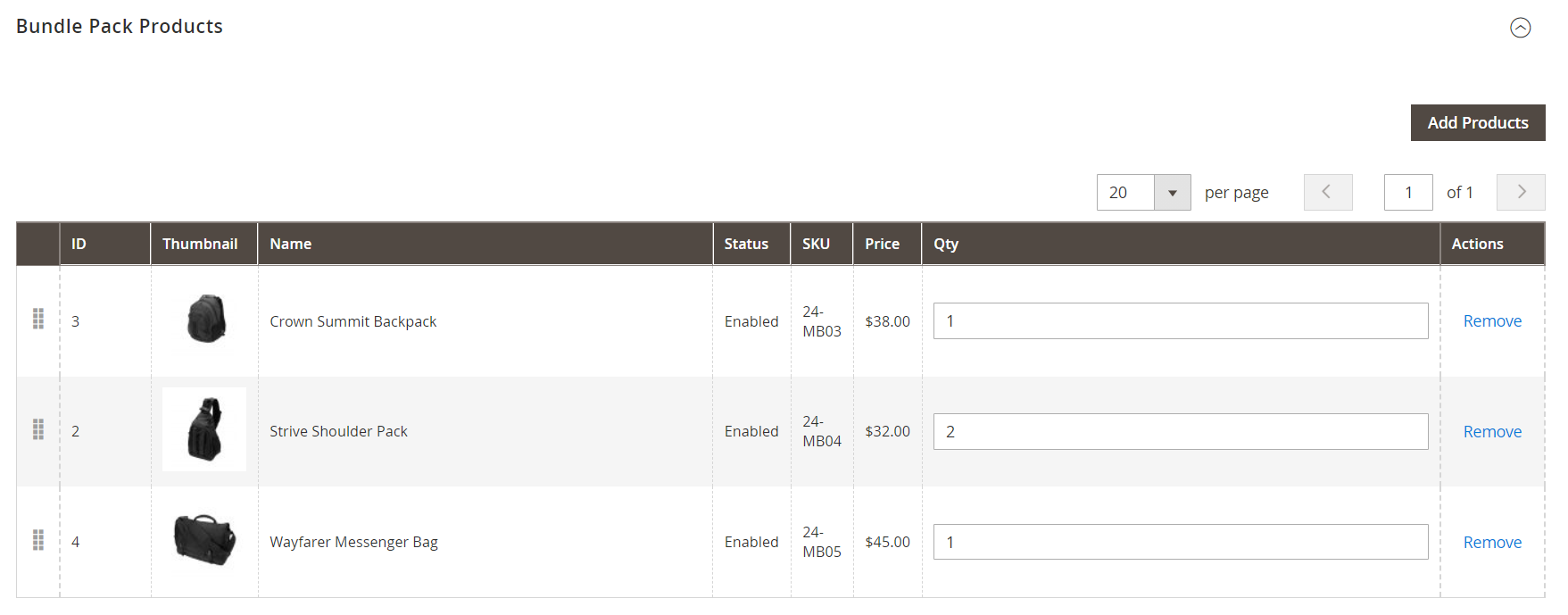
Task: Grab drag handle for Wayfarer Messenger Bag
Action: [x=38, y=540]
